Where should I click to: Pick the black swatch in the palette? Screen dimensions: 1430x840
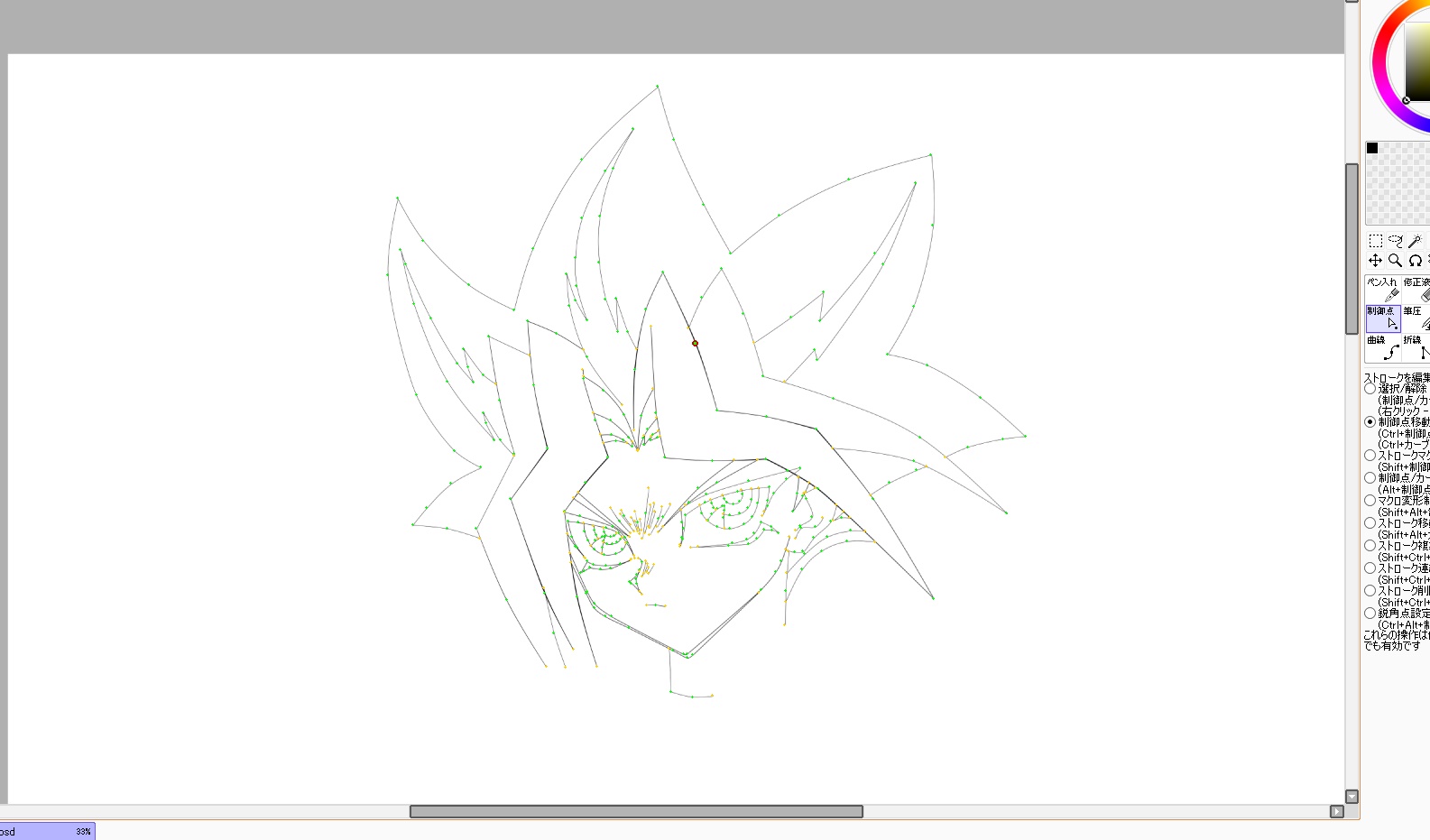point(1372,148)
